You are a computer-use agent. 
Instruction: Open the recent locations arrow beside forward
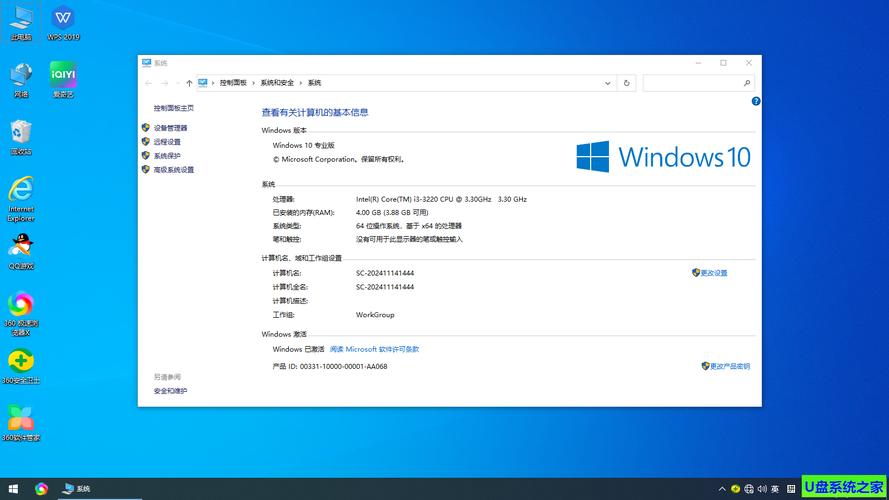click(x=176, y=83)
